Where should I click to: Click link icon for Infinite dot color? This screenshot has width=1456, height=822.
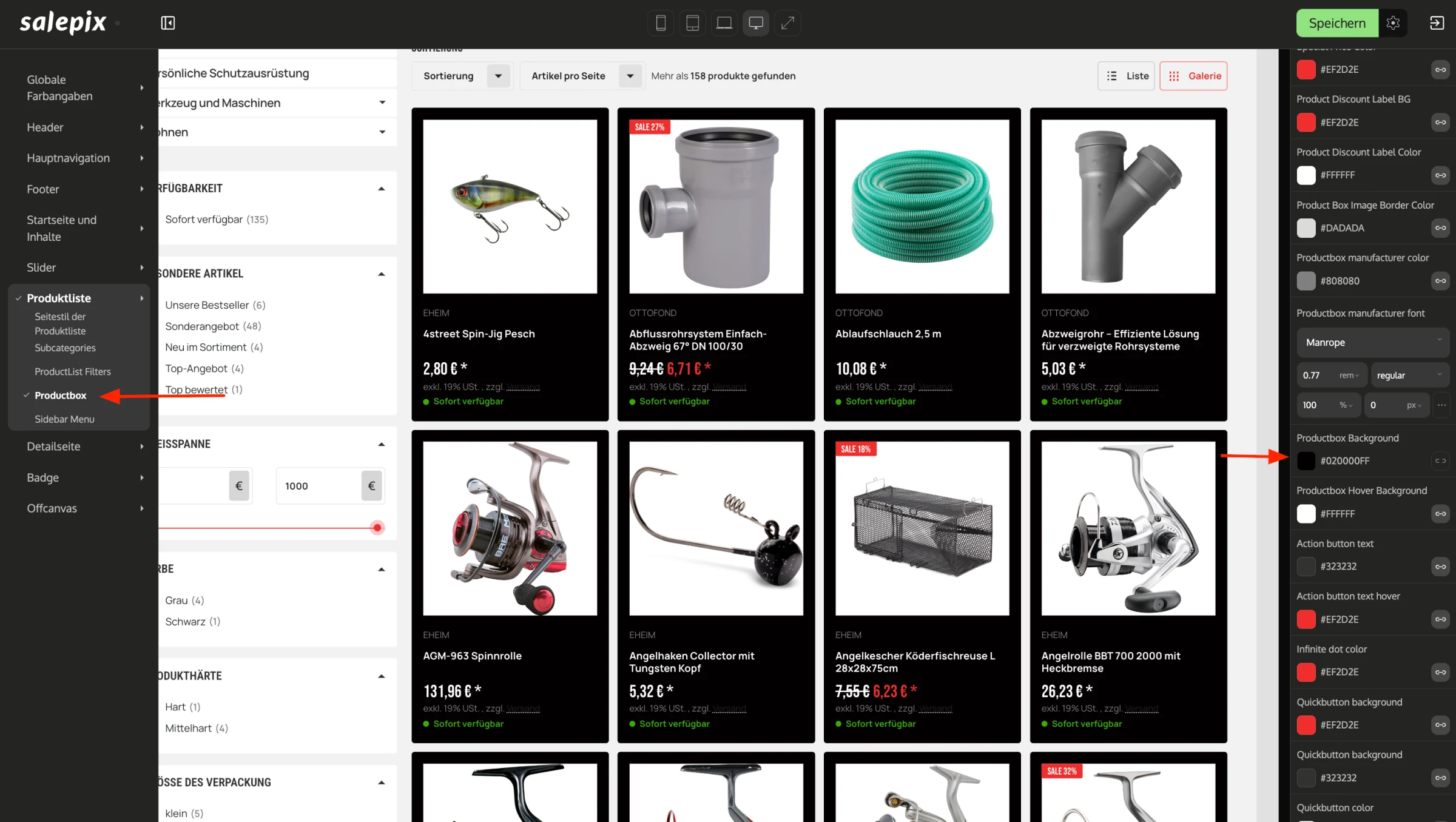coord(1440,672)
